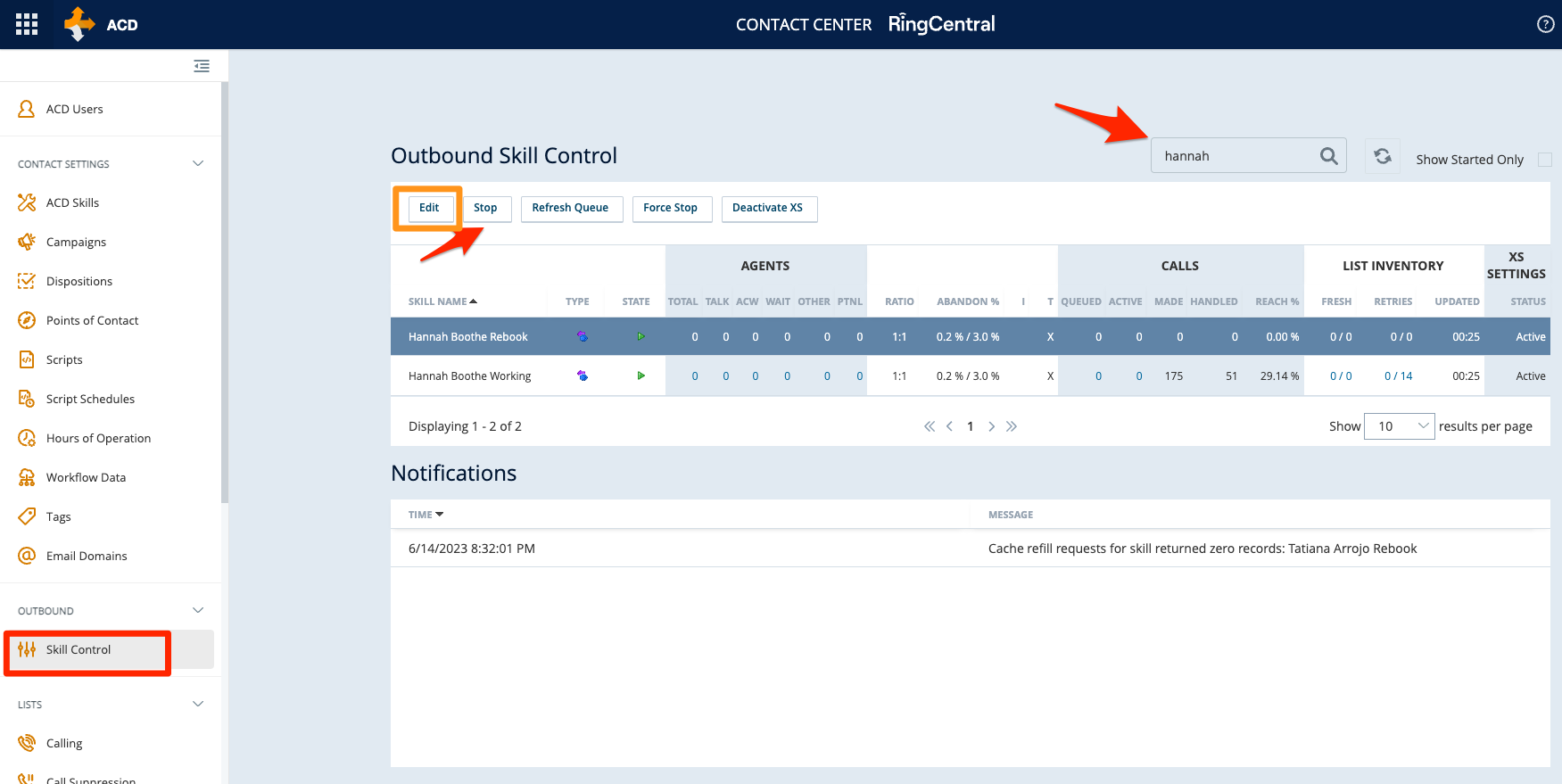Screen dimensions: 1562x784
Task: Click the Edit button
Action: pos(429,208)
